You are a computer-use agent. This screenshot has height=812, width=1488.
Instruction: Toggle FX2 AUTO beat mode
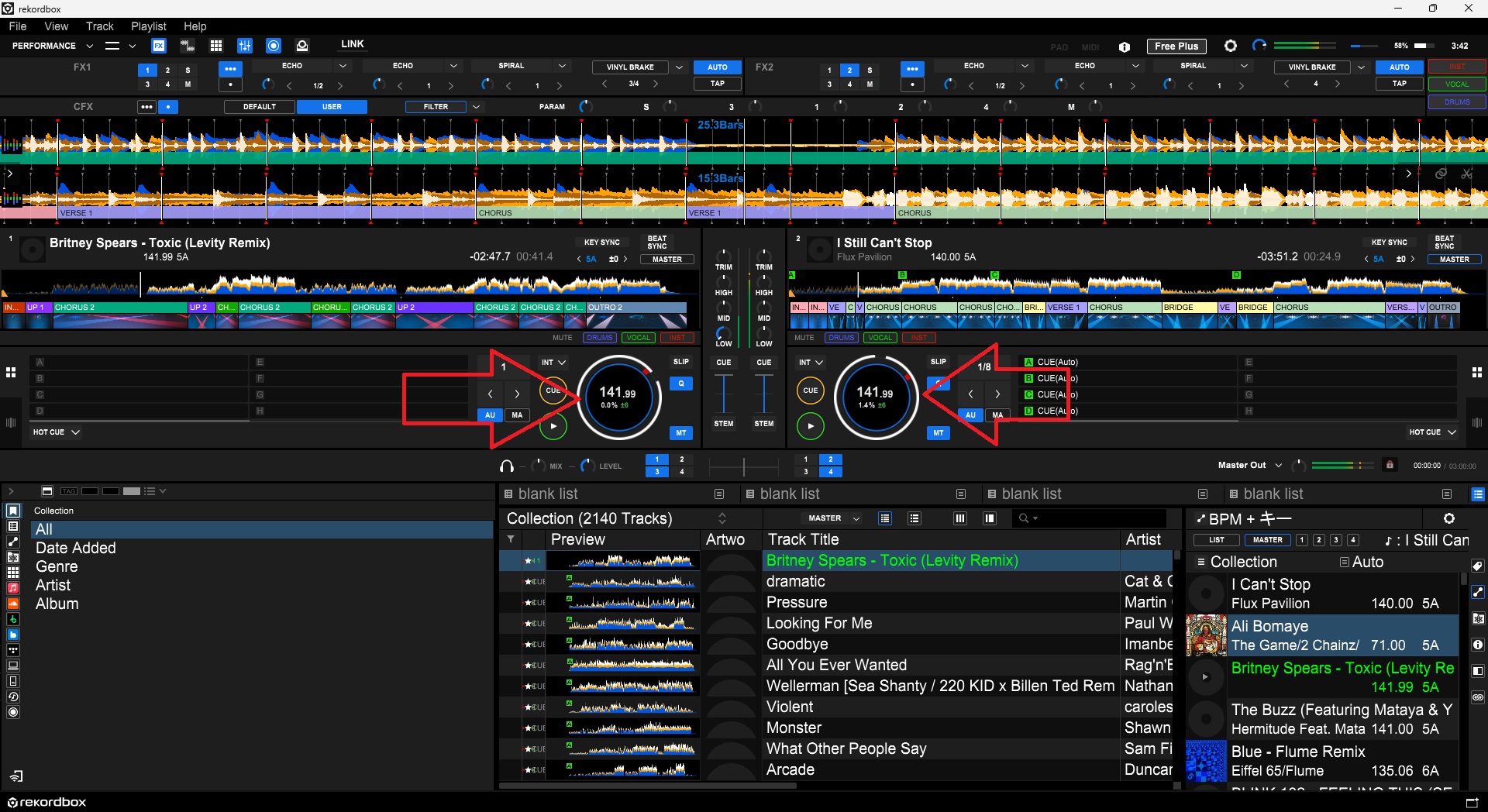[x=1400, y=67]
